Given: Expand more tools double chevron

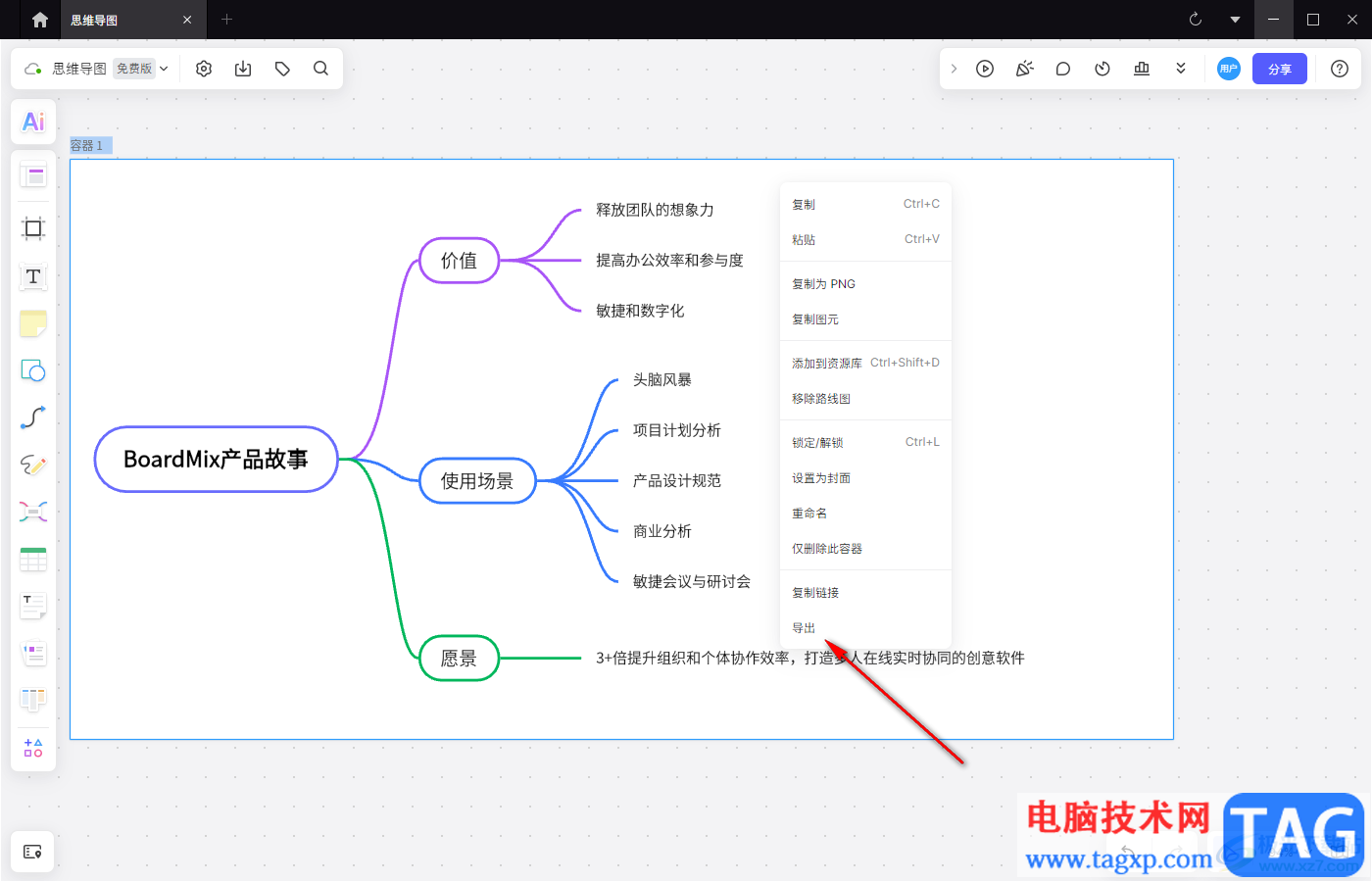Looking at the screenshot, I should 1181,69.
